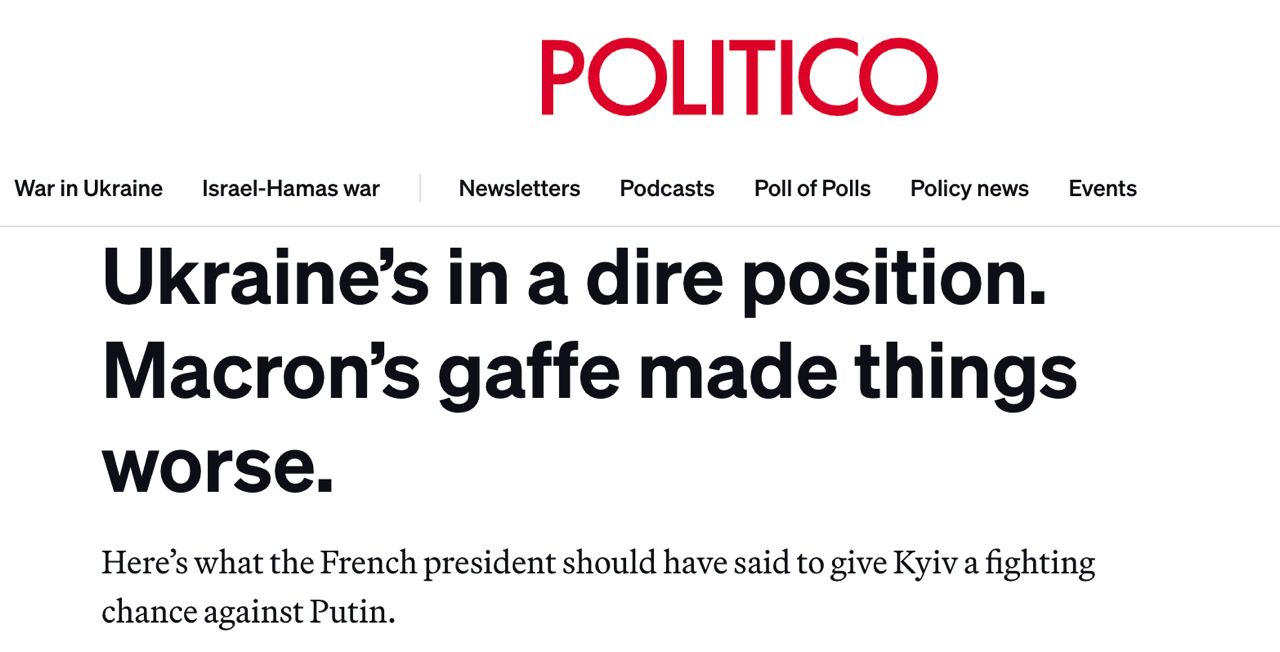Image resolution: width=1280 pixels, height=652 pixels.
Task: Select Policy news in navigation
Action: pyautogui.click(x=969, y=188)
